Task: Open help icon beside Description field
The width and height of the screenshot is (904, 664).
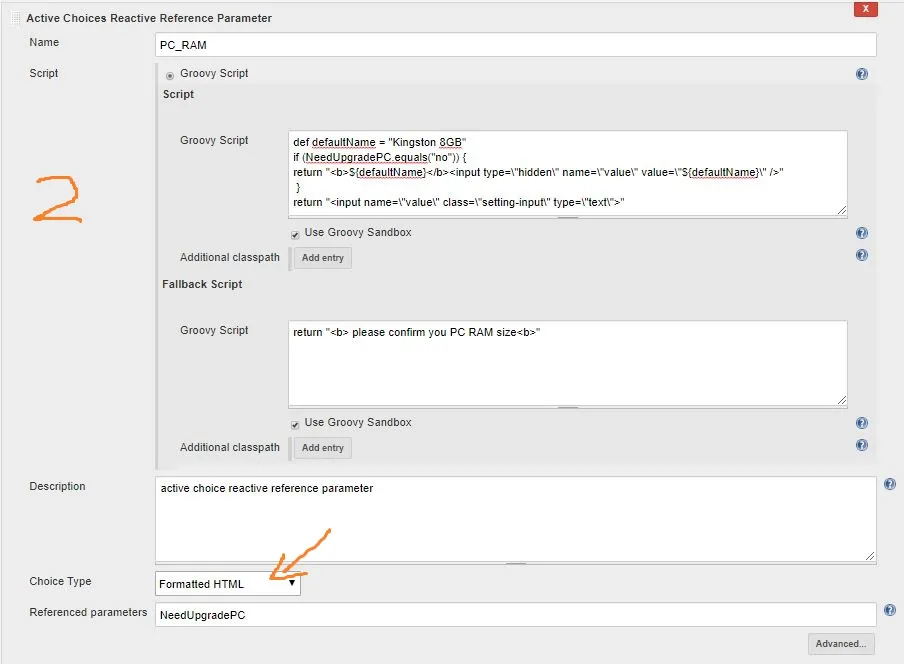Action: pos(890,484)
